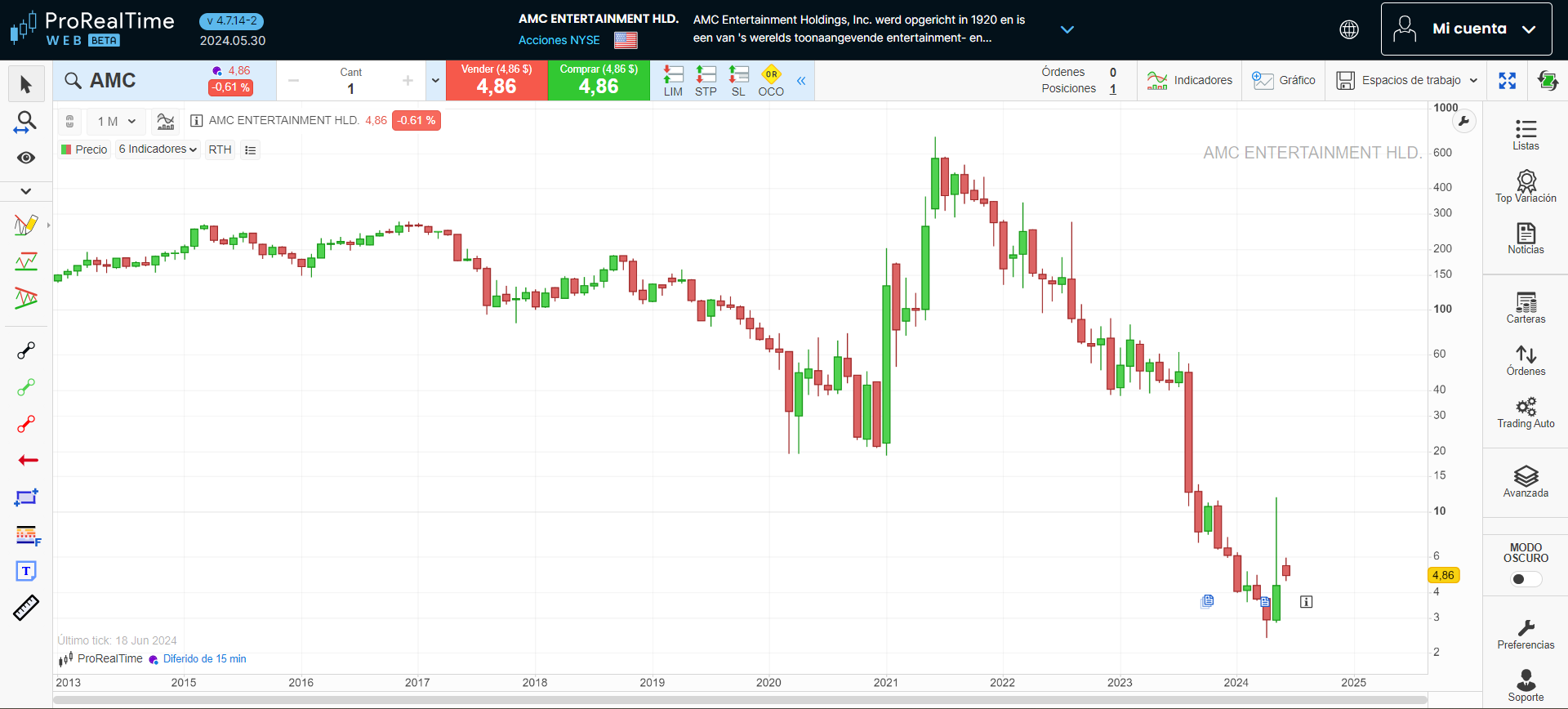The width and height of the screenshot is (1568, 709).
Task: Select the text annotation tool
Action: tap(26, 571)
